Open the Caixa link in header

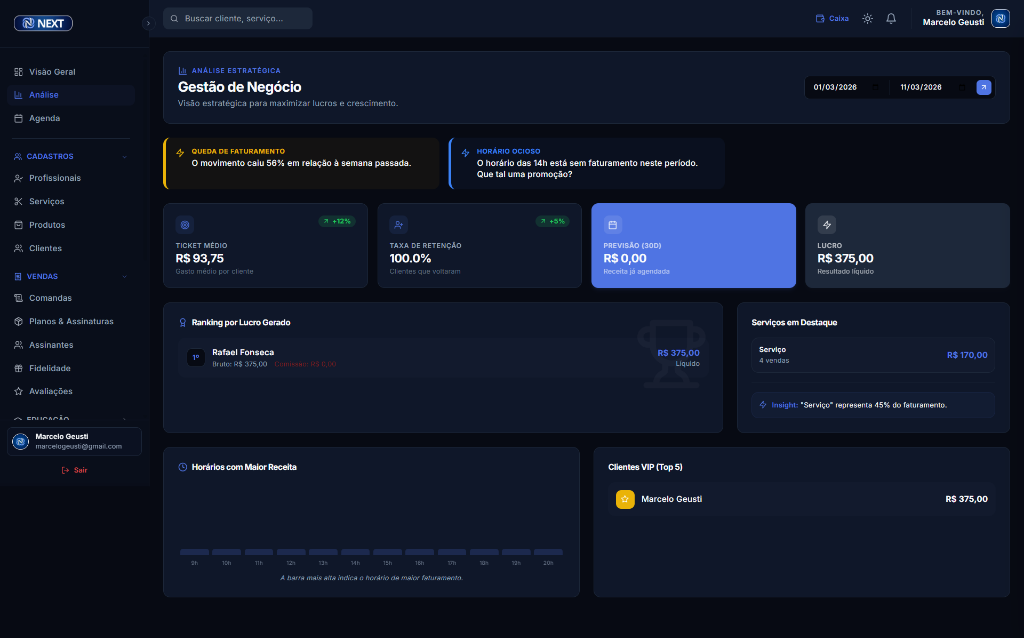[x=832, y=18]
